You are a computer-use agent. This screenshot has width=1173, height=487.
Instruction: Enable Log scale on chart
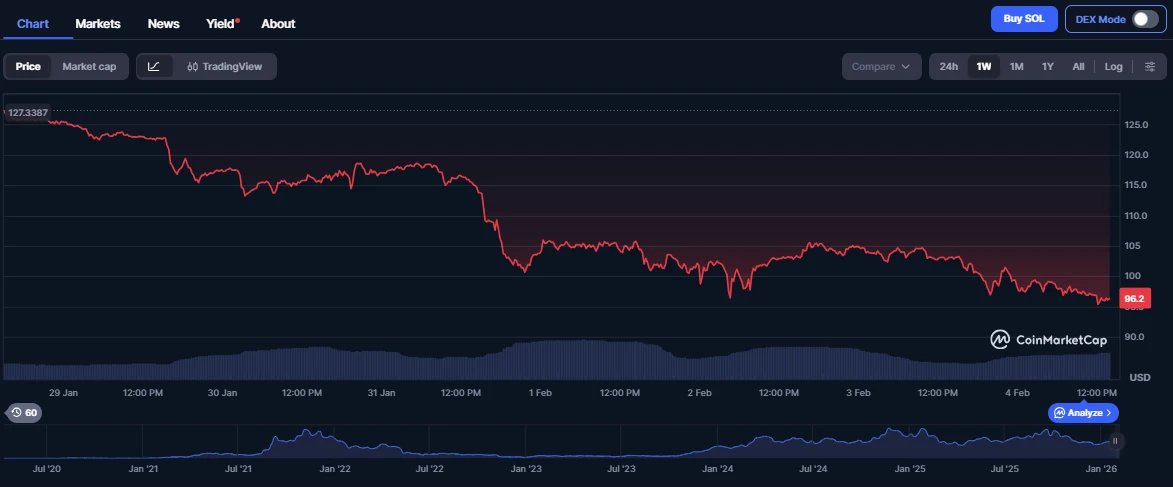coord(1113,67)
